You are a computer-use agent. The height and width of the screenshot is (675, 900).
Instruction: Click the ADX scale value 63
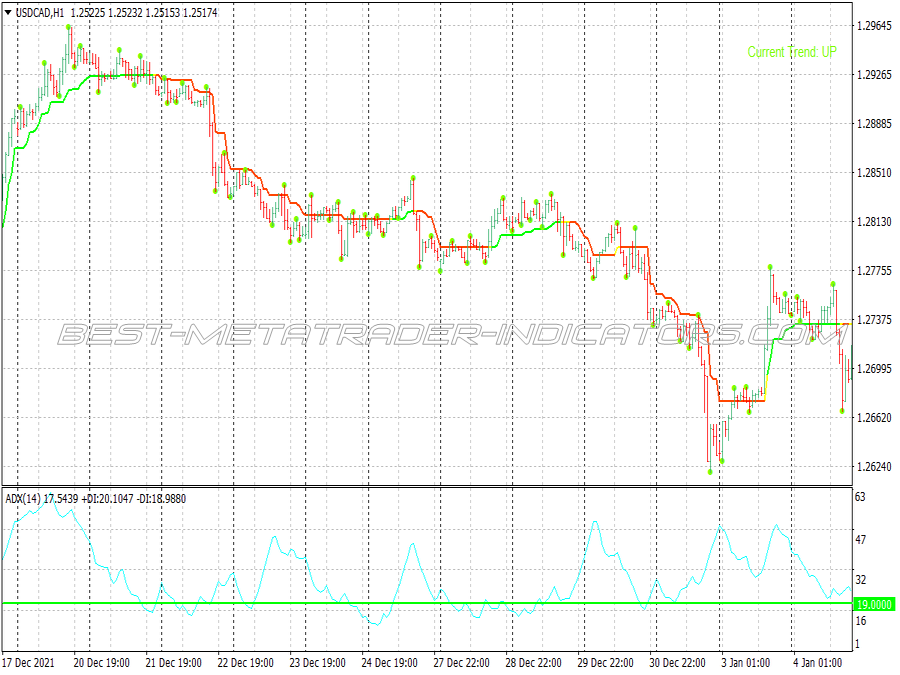coord(860,497)
